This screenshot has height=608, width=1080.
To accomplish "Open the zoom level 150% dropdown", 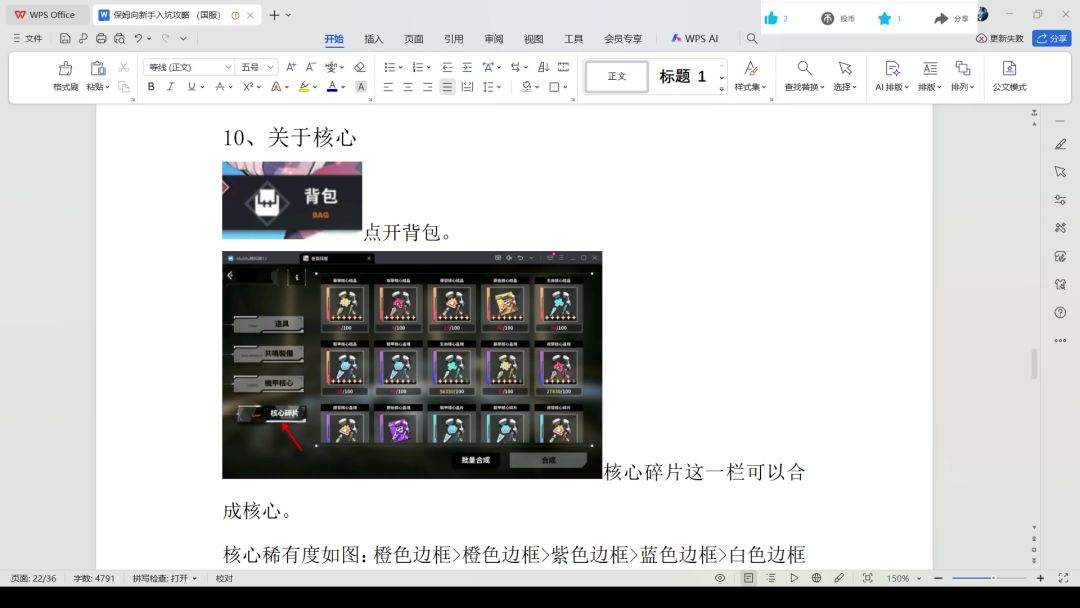I will point(903,578).
